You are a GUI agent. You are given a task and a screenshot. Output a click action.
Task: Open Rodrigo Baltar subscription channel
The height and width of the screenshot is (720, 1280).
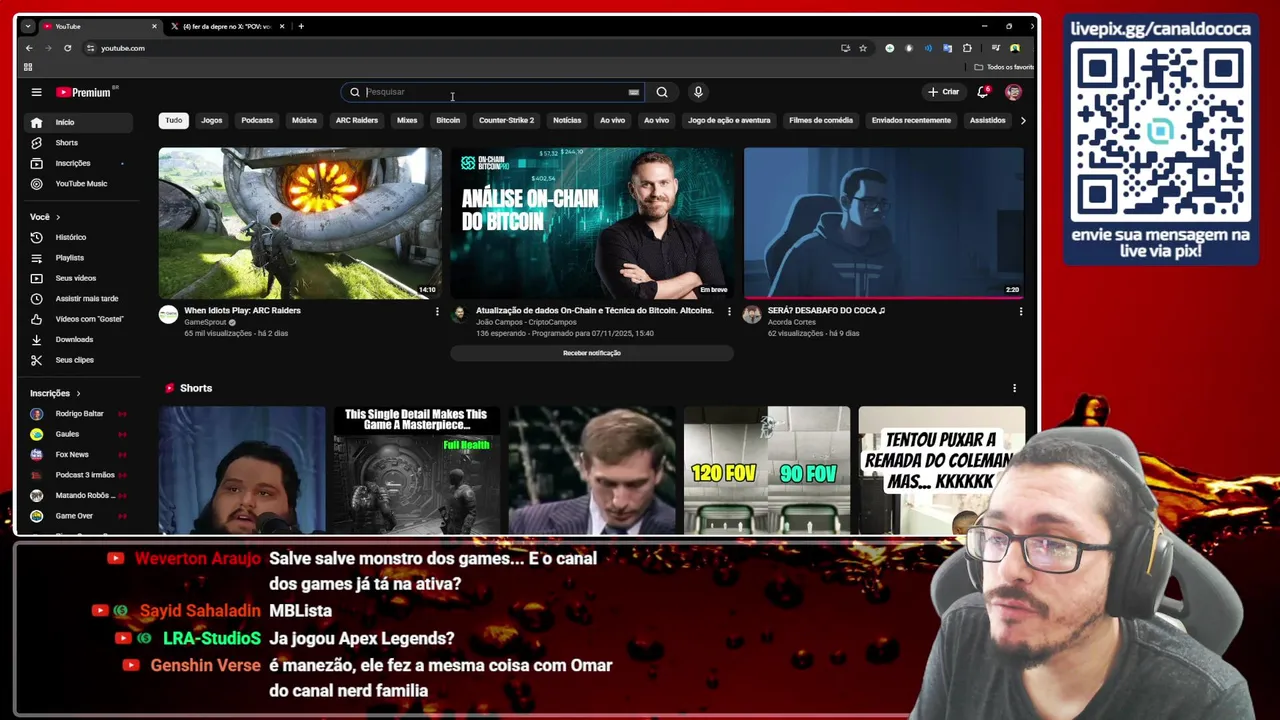click(x=79, y=414)
